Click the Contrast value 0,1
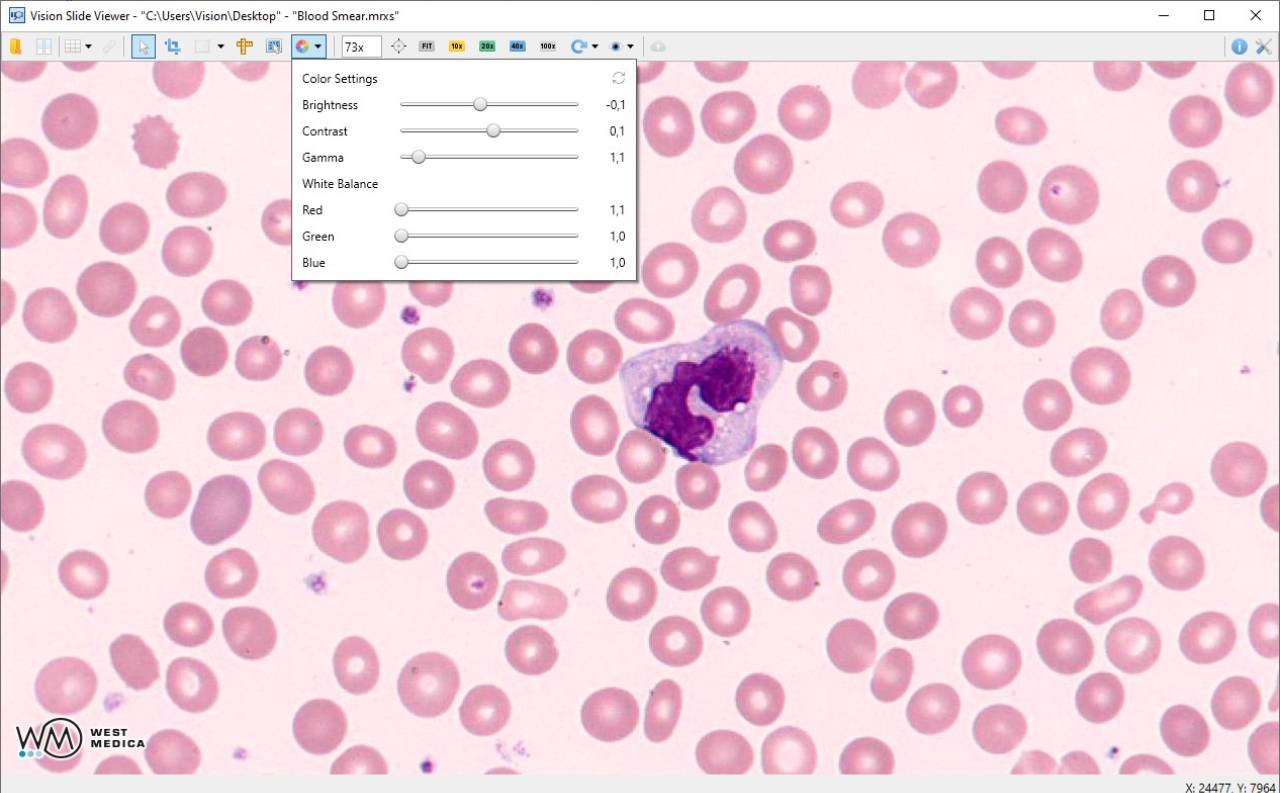 pos(617,131)
